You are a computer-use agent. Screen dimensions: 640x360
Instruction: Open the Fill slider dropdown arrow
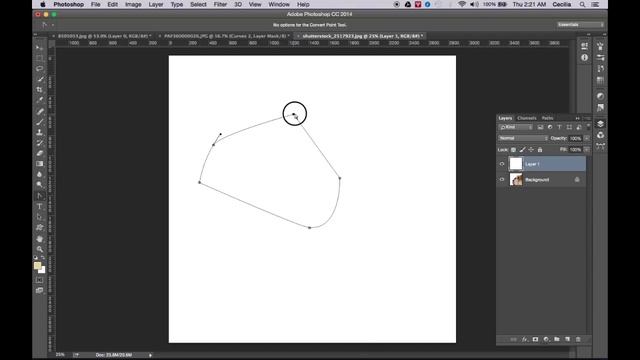[587, 150]
